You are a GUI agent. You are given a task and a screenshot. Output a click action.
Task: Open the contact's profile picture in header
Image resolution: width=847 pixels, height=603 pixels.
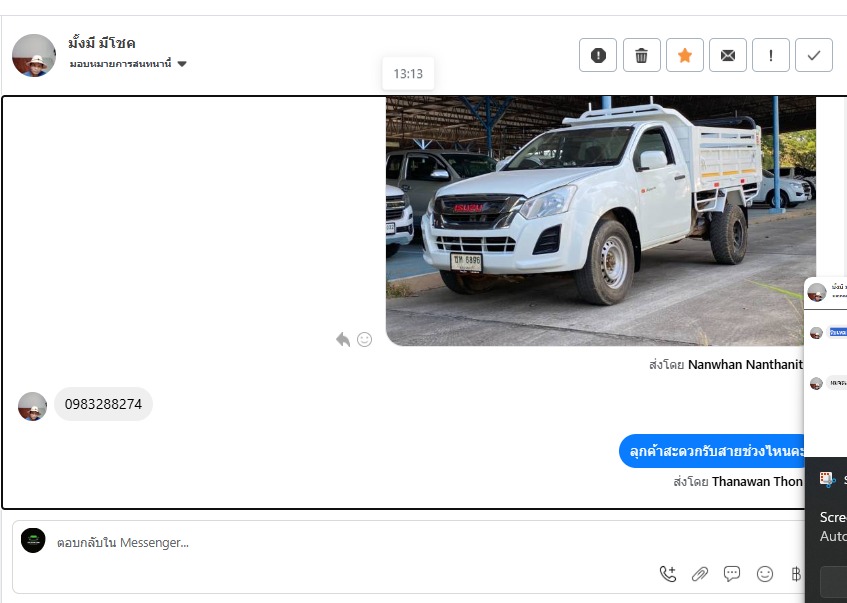(x=34, y=55)
